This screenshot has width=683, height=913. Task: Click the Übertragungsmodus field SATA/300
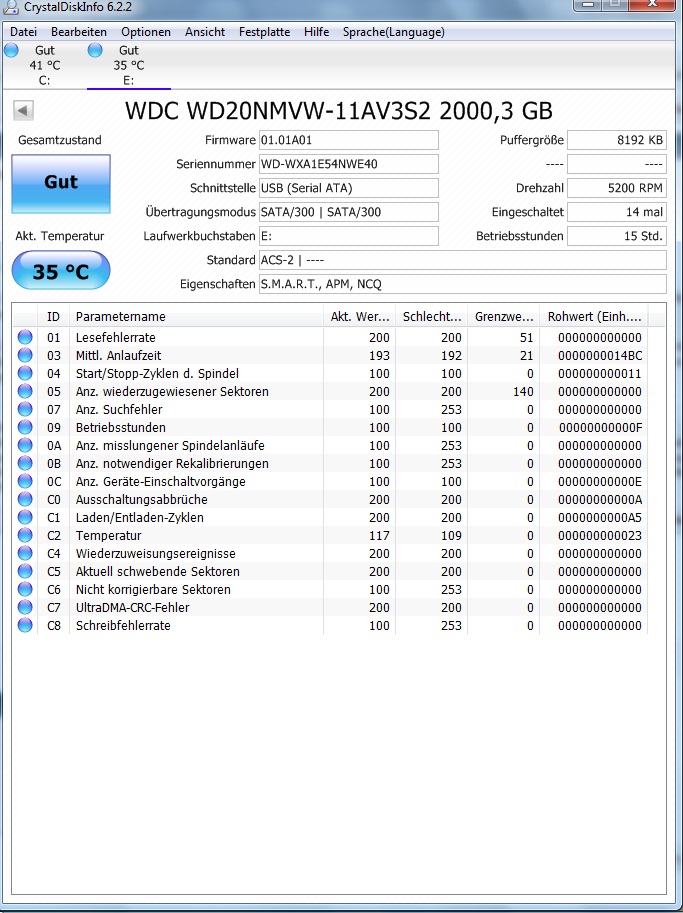tap(349, 212)
